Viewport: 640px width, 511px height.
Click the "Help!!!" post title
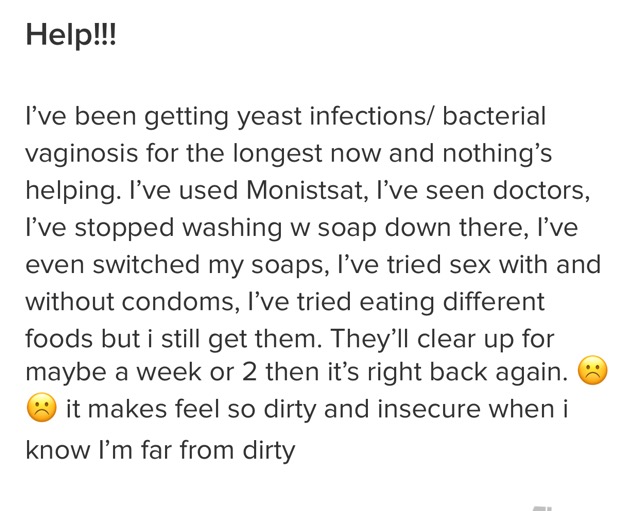(71, 35)
